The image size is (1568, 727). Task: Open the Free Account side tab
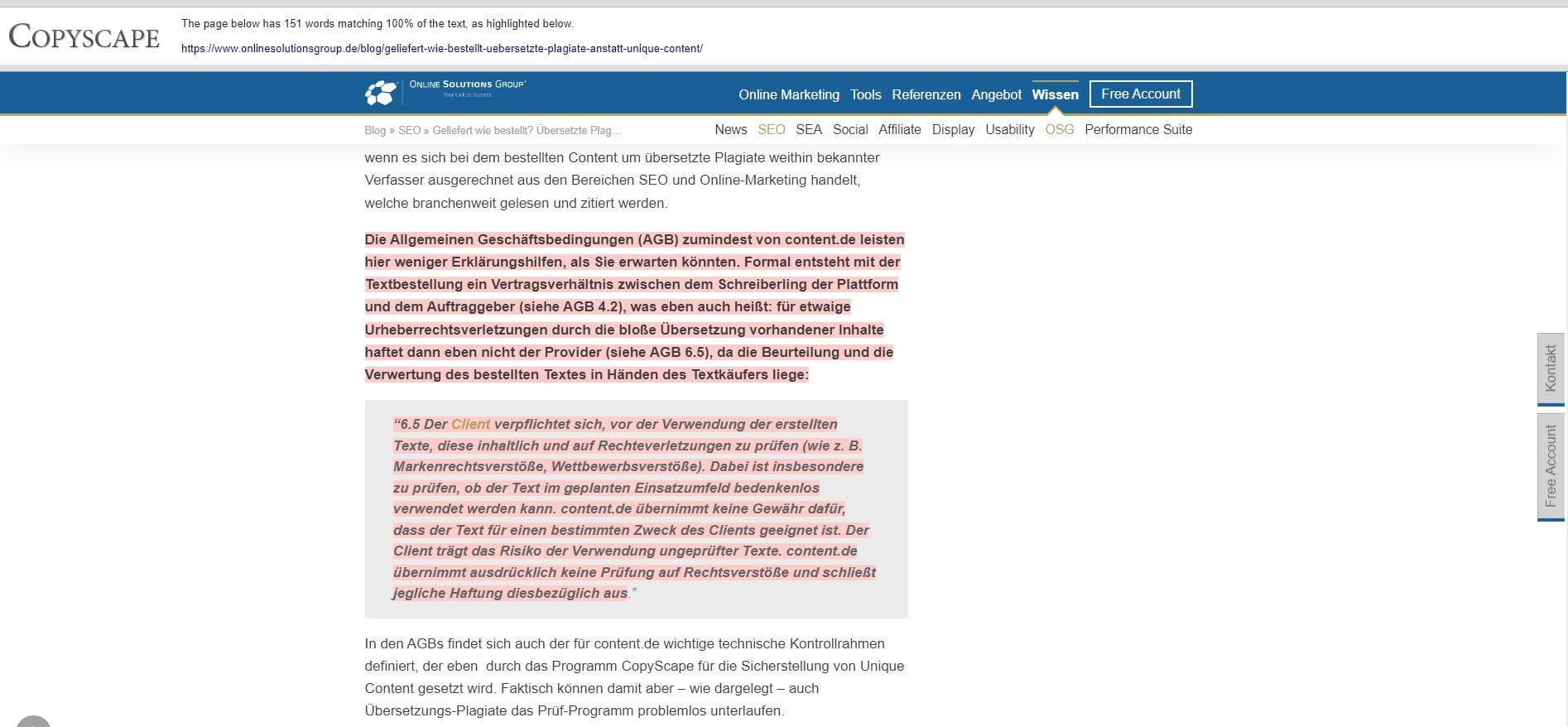[x=1551, y=466]
